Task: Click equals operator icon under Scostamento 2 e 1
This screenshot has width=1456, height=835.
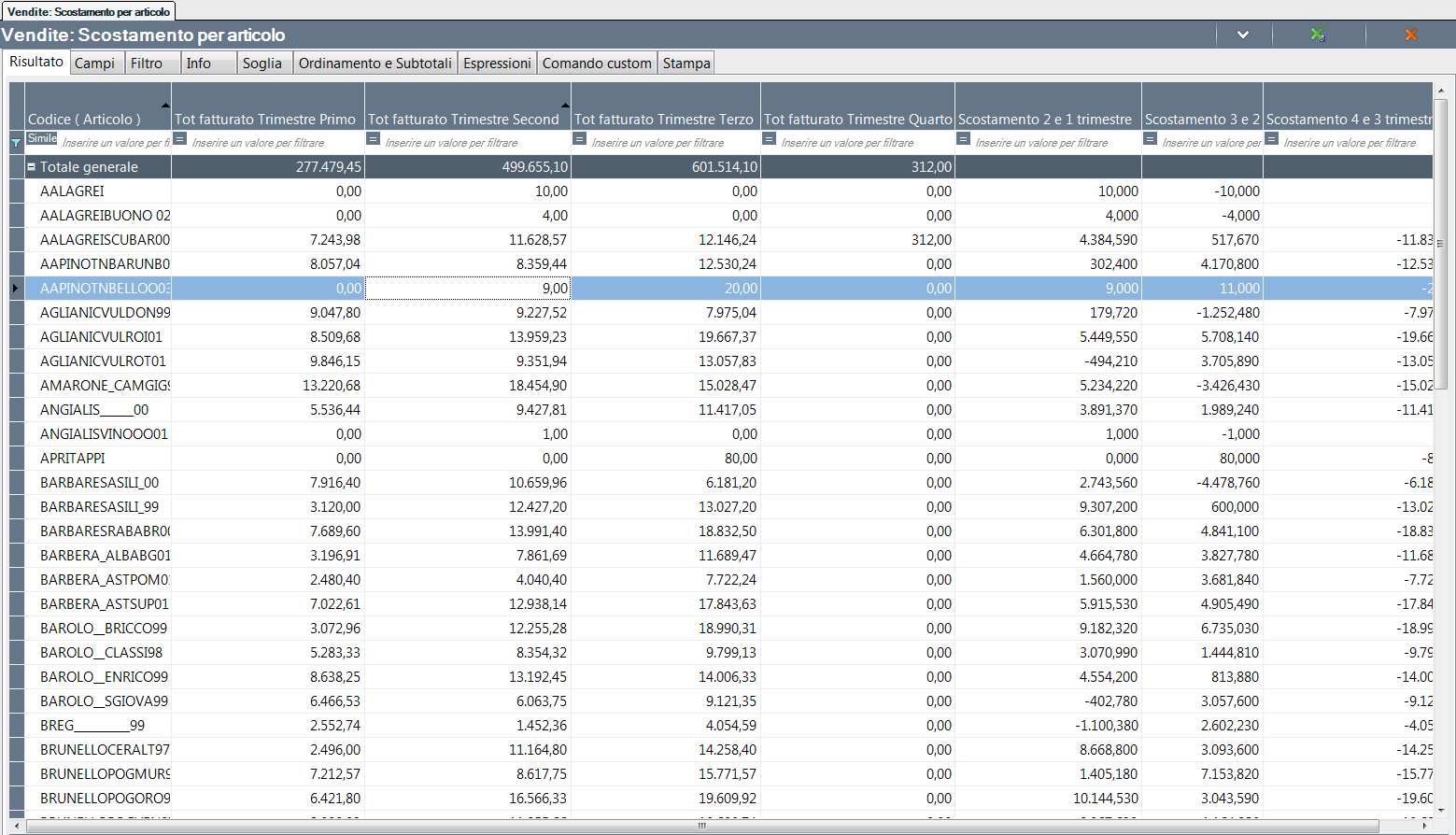Action: pos(964,139)
